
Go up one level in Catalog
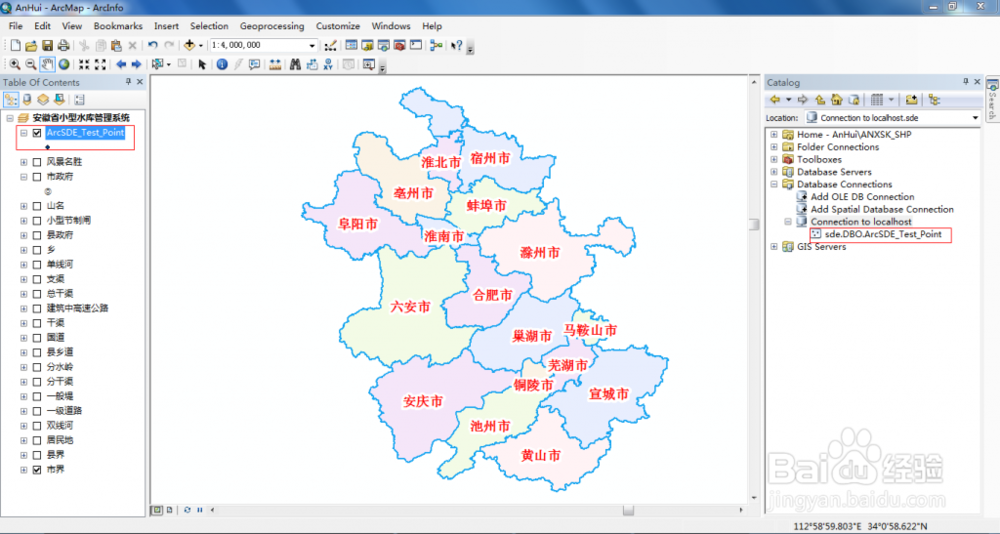(820, 100)
